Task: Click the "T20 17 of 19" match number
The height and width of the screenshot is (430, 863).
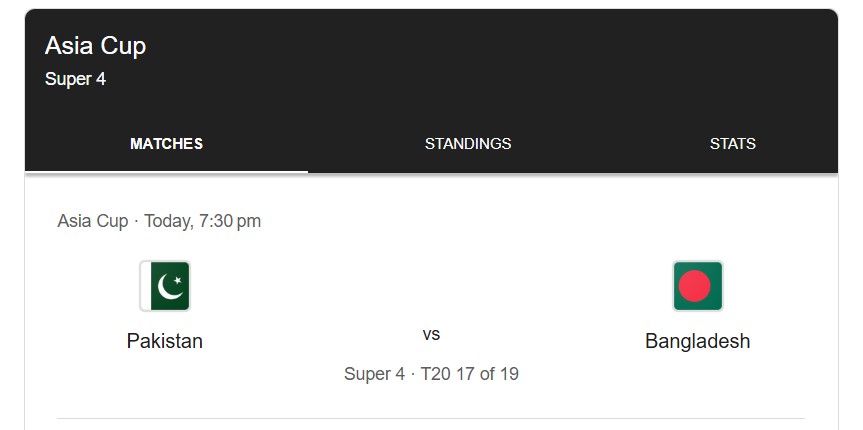Action: (469, 374)
